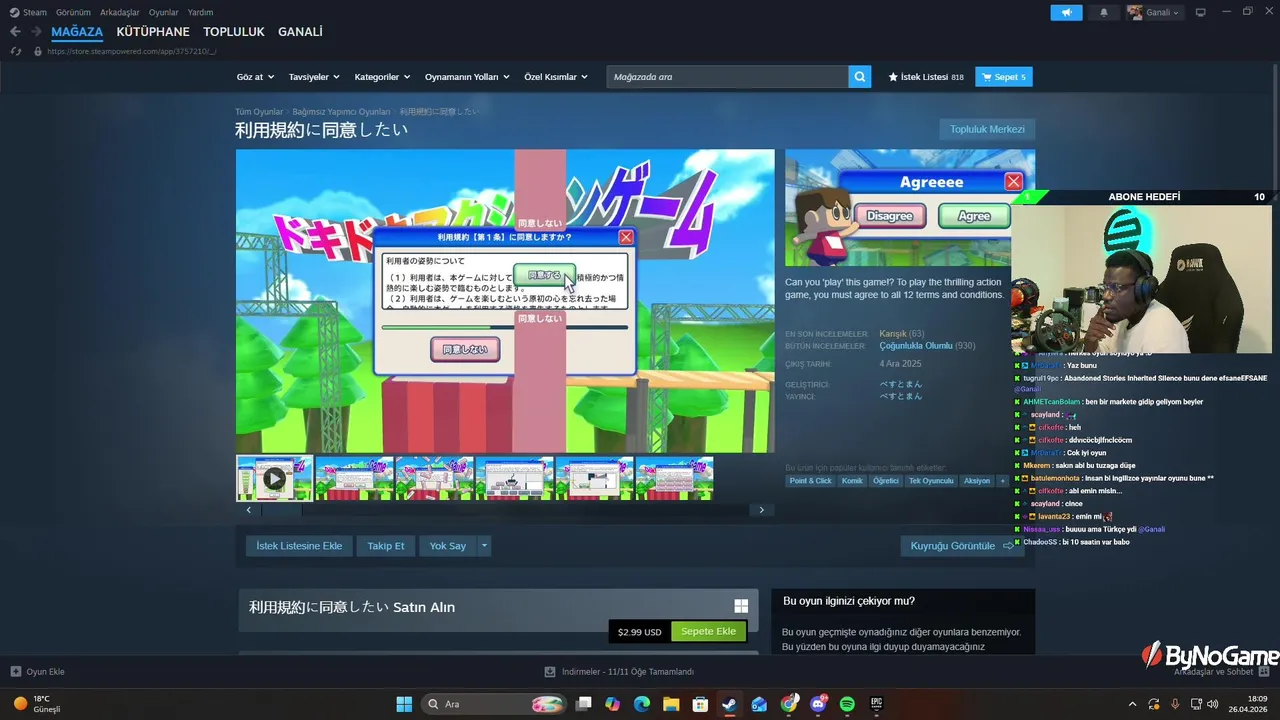Expand the Kategoriler dropdown
Screen dimensions: 1280x720
[x=382, y=77]
